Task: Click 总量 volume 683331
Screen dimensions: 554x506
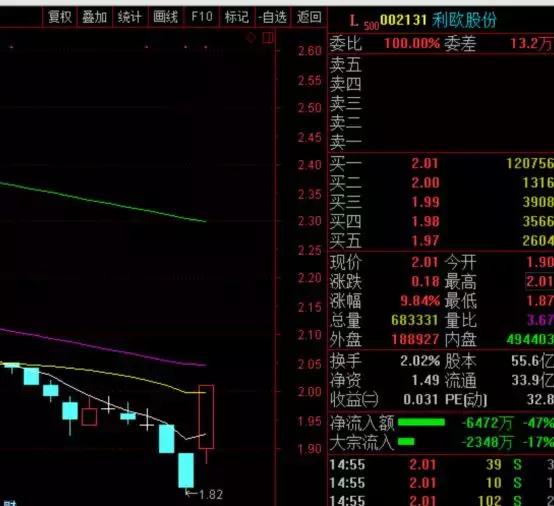Action: pos(414,320)
